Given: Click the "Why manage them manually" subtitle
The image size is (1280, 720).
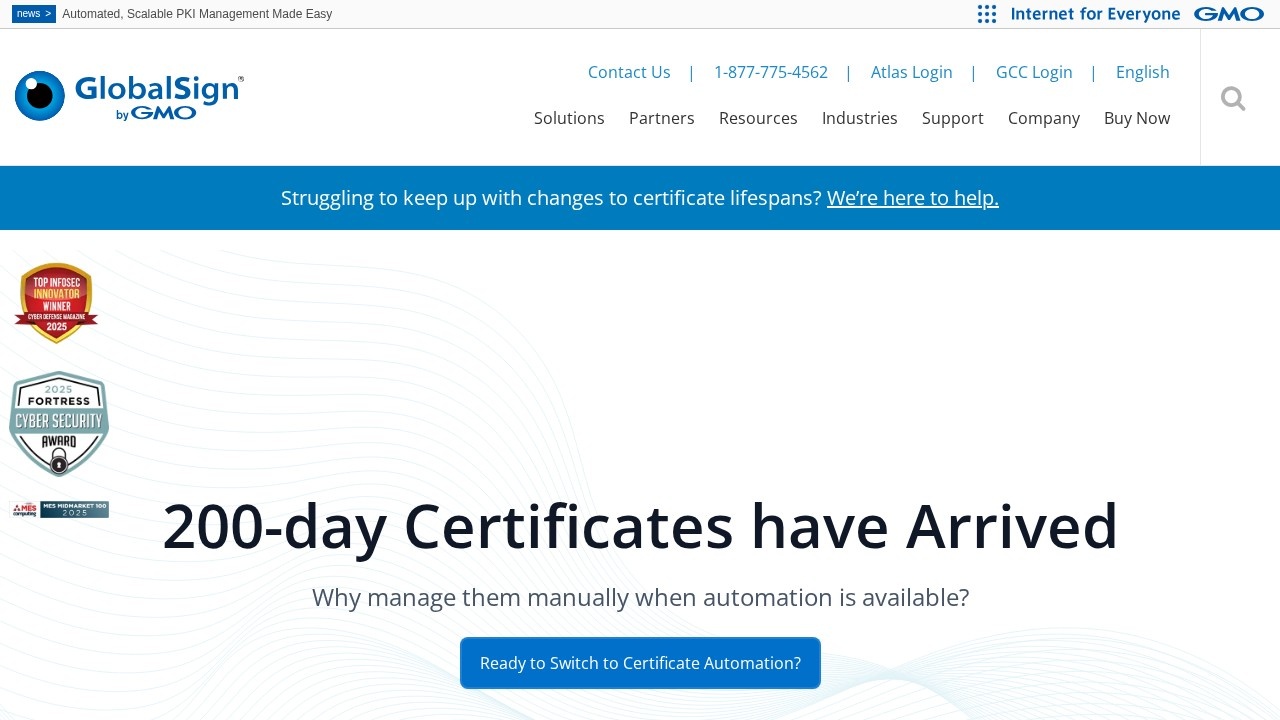Looking at the screenshot, I should (640, 598).
